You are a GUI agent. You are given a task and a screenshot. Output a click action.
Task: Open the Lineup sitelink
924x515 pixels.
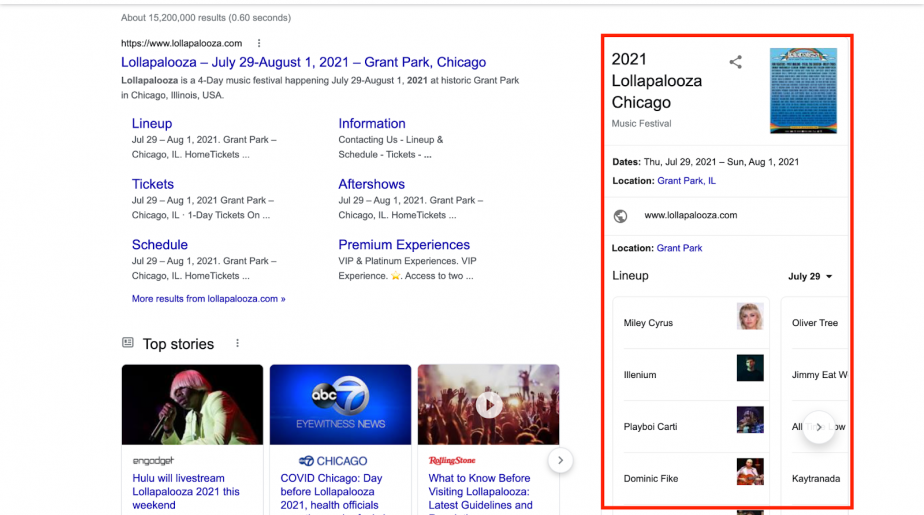pos(152,123)
